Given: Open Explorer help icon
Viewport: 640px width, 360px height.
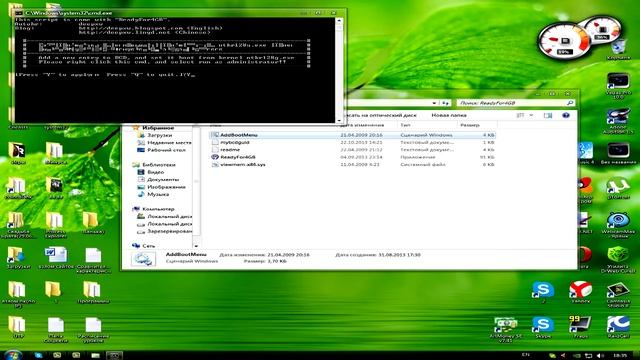Looking at the screenshot, I should pyautogui.click(x=566, y=116).
